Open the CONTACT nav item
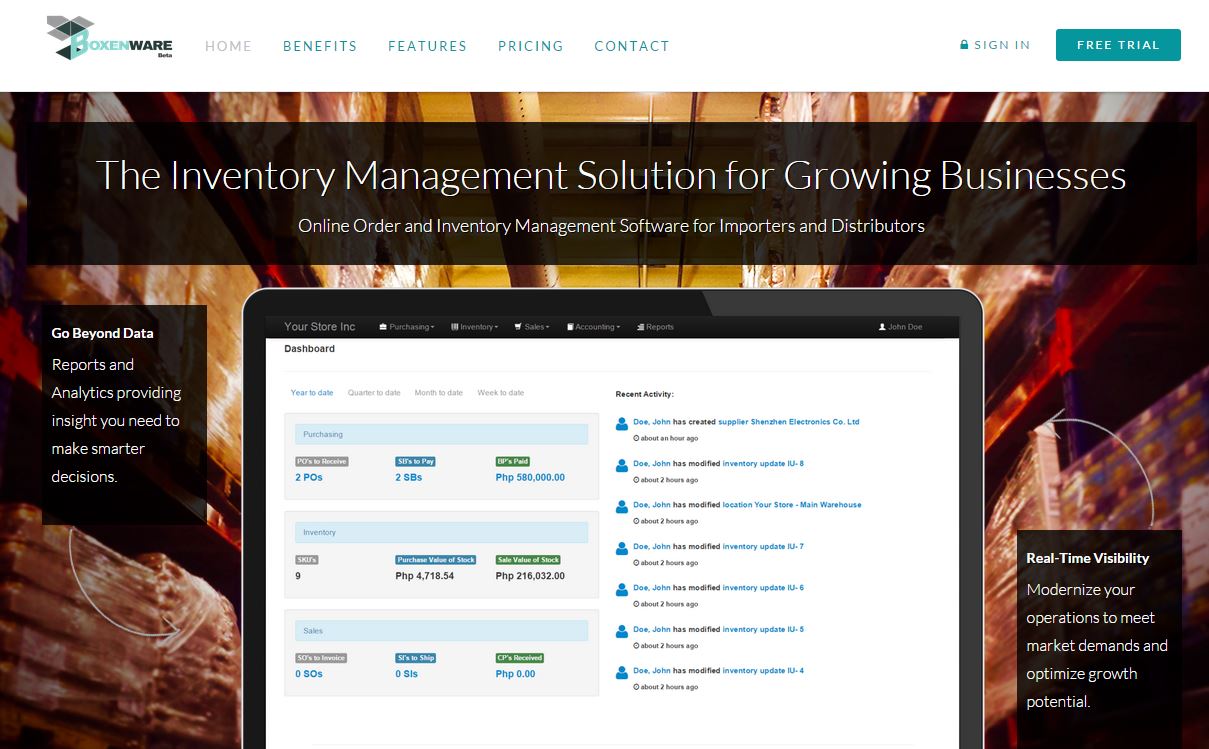 [x=632, y=46]
